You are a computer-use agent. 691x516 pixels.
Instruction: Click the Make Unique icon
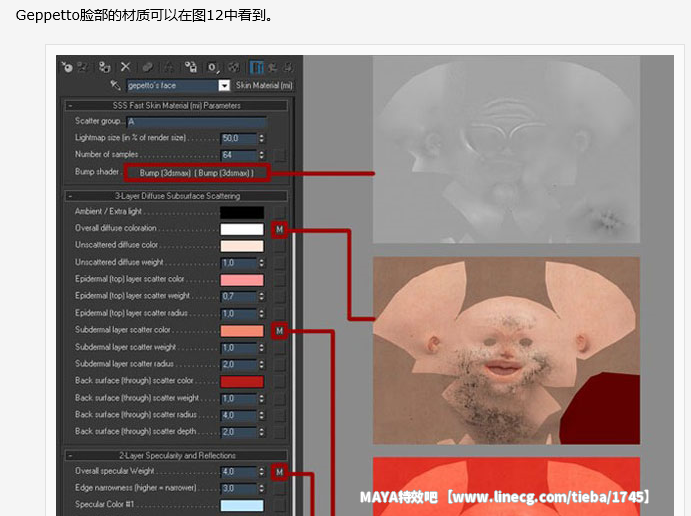pyautogui.click(x=168, y=67)
